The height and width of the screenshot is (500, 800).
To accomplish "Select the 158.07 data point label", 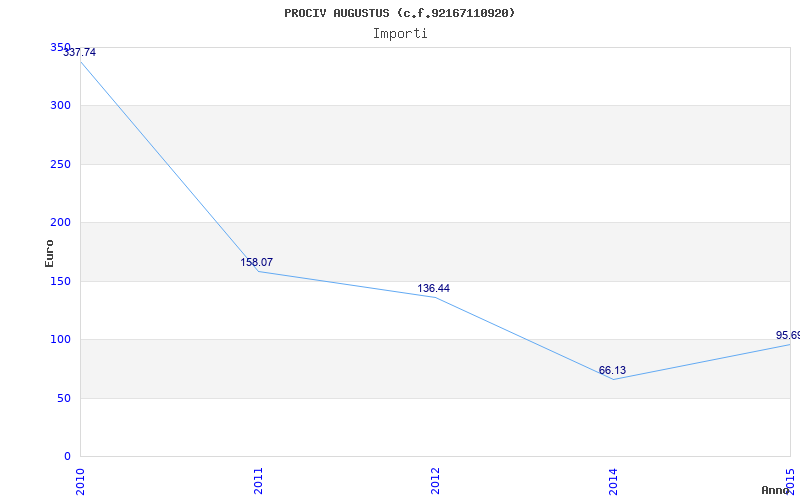I will tap(256, 263).
